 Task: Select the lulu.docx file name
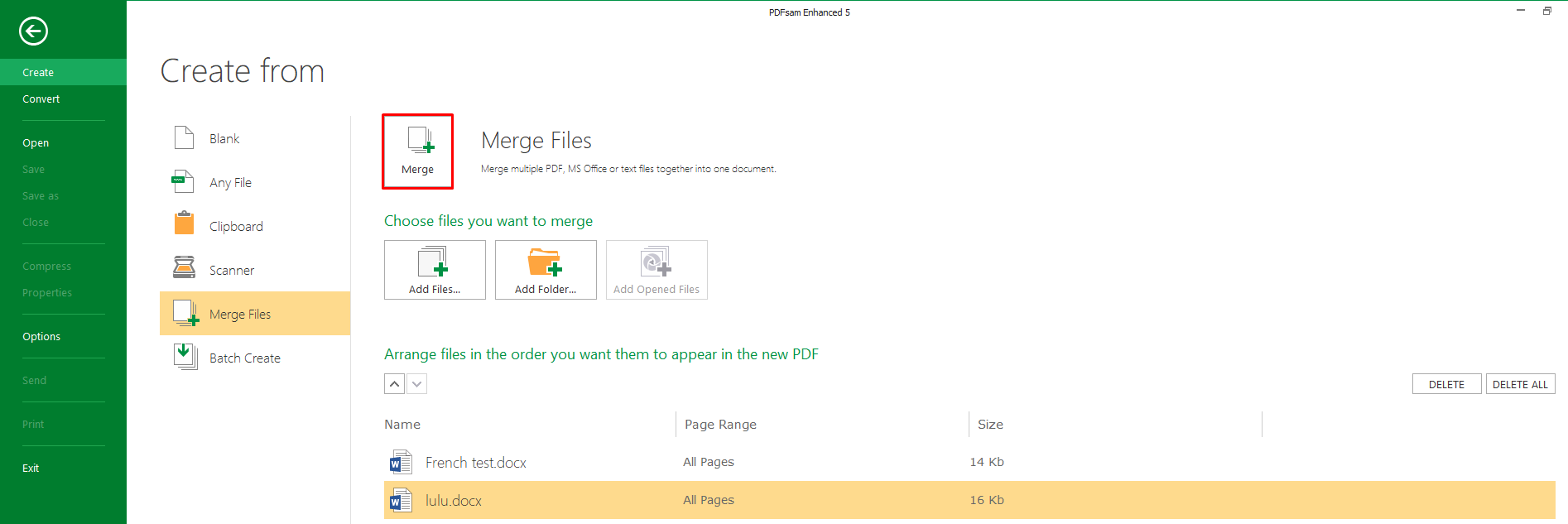click(454, 500)
